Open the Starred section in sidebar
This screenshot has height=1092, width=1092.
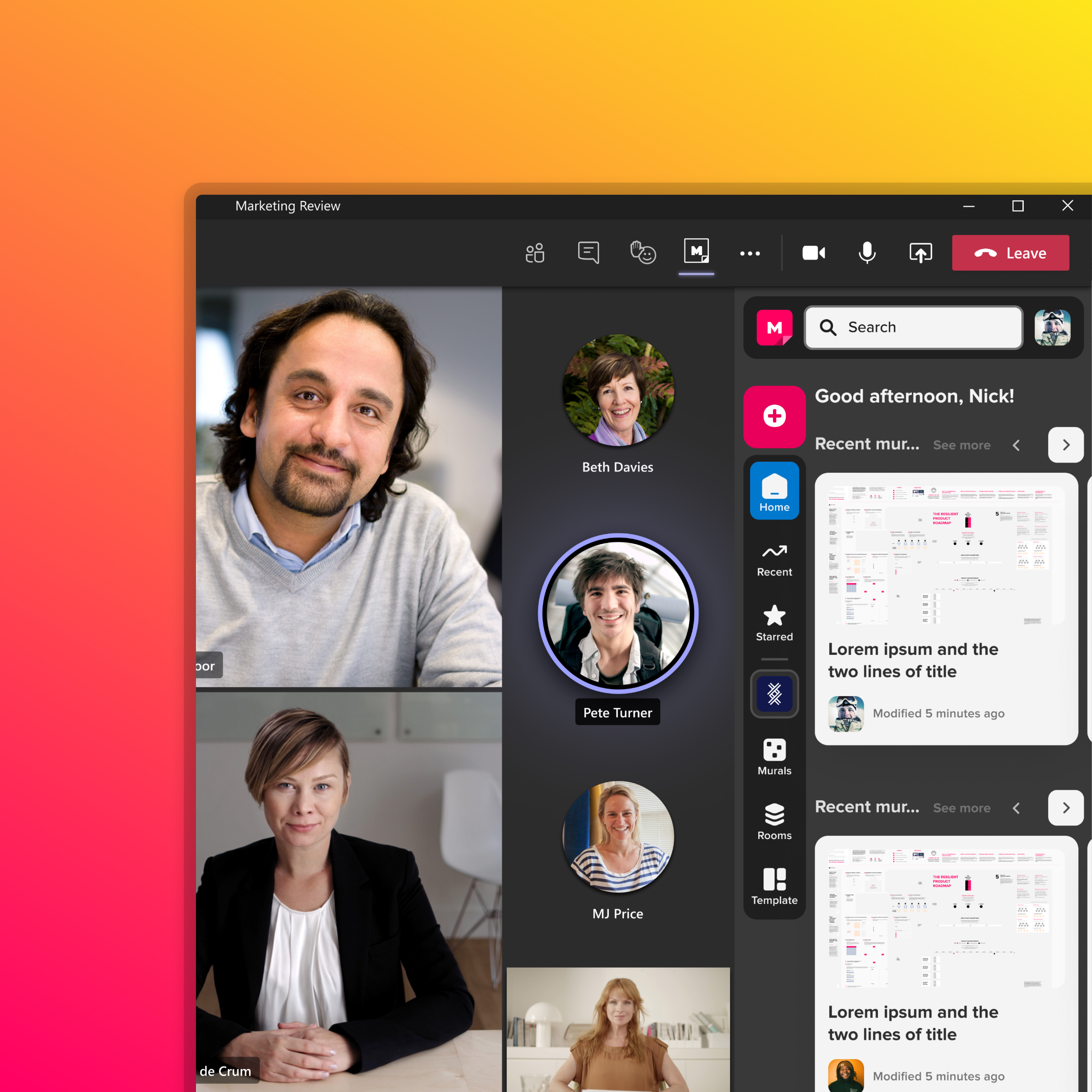pos(774,623)
